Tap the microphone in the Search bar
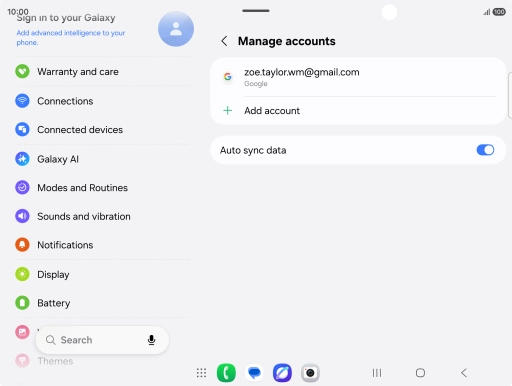This screenshot has height=386, width=512. pos(151,340)
